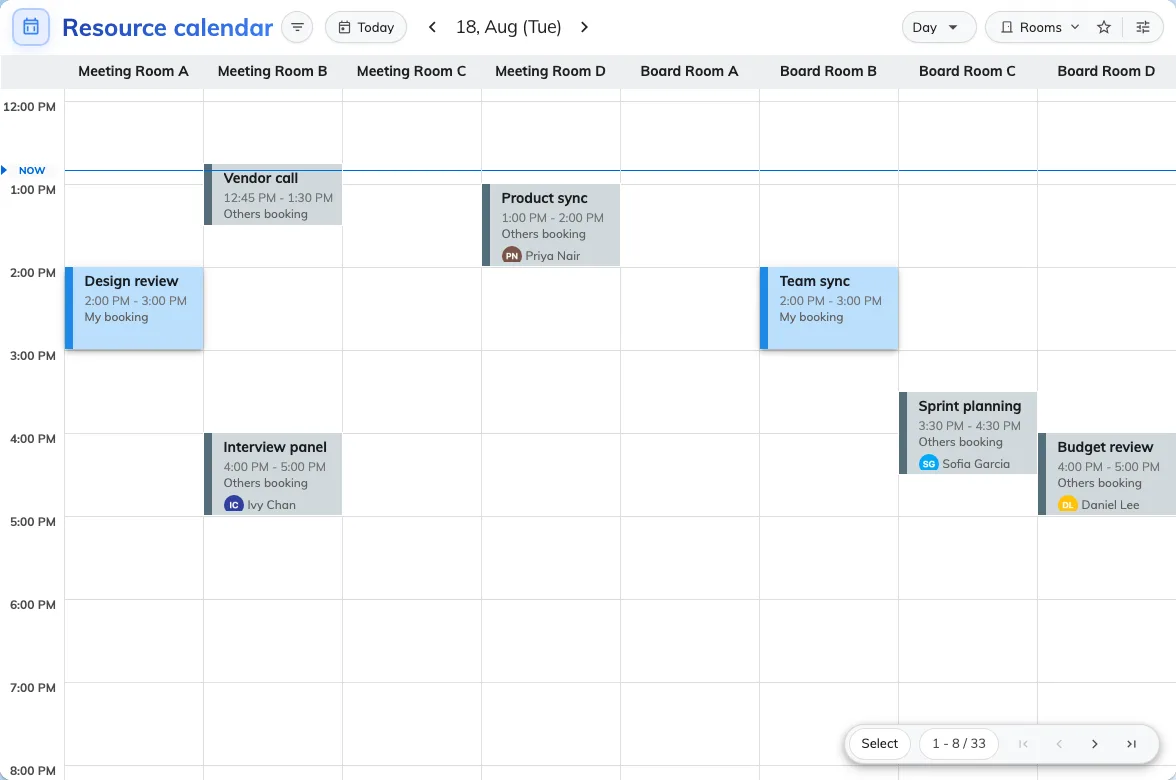Screen dimensions: 1176x780
Task: Click the 8:00 PM time label
Action: click(x=32, y=770)
